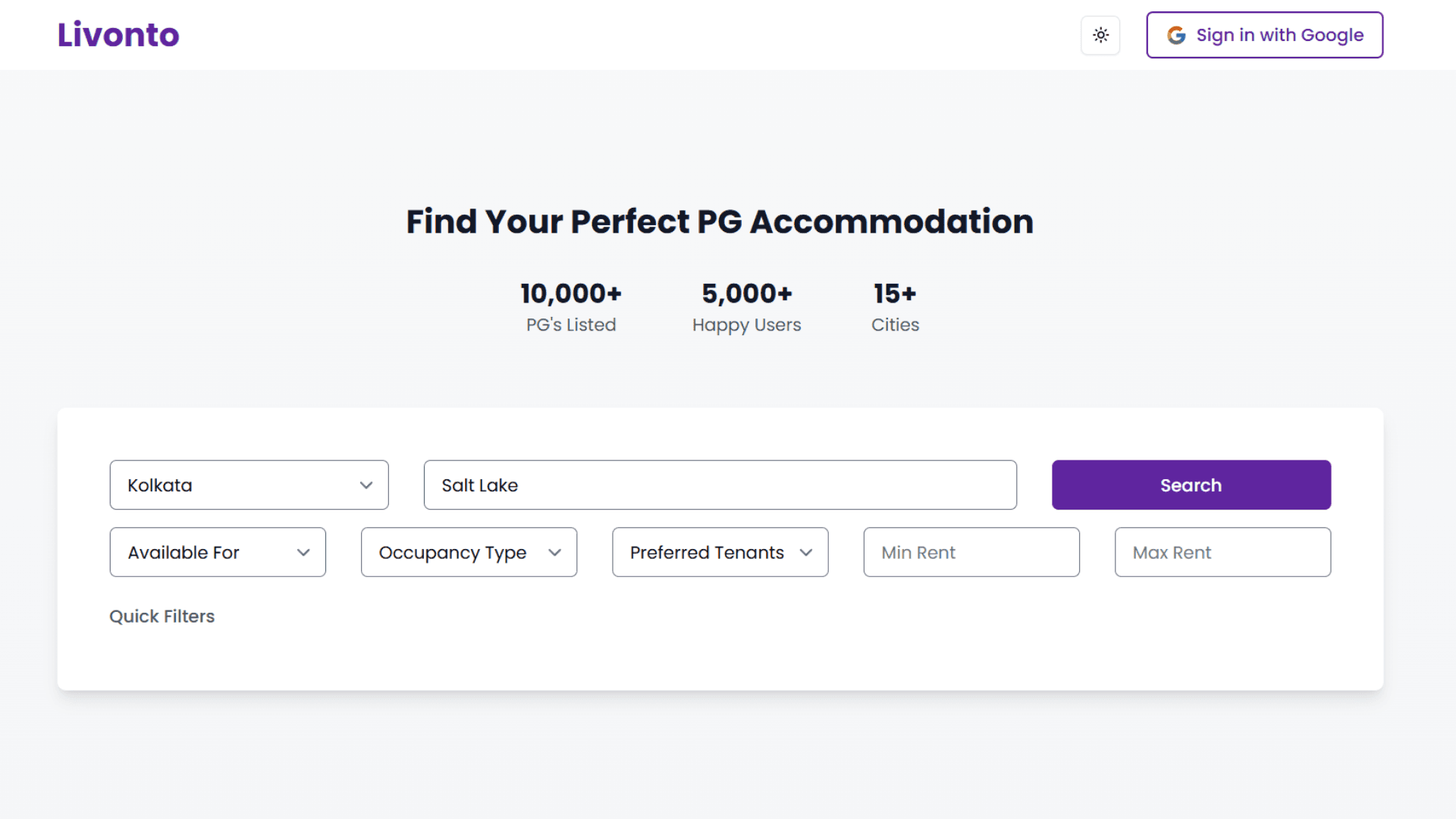Screen dimensions: 1456x819
Task: Click the purple Search button
Action: [x=1191, y=485]
